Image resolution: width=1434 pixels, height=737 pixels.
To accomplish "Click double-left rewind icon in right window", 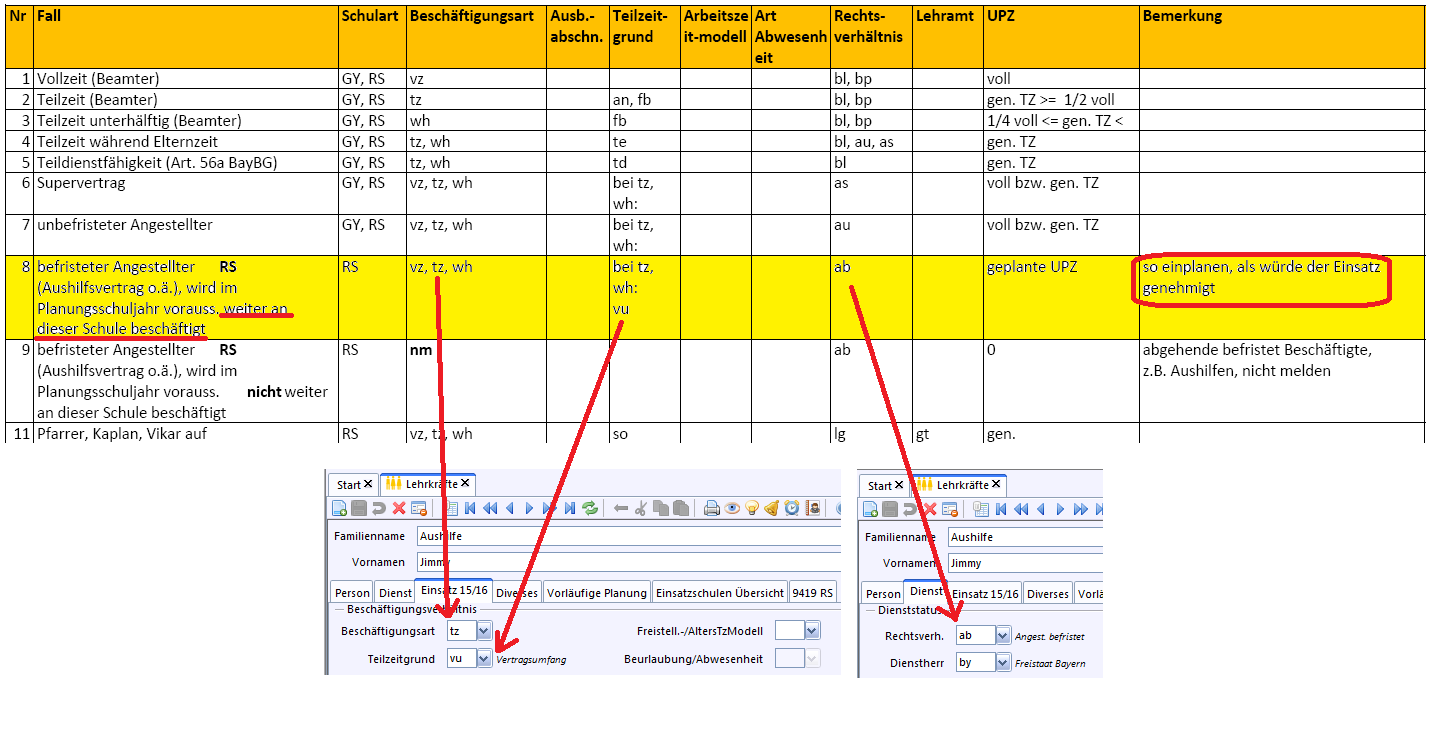I will (1021, 509).
